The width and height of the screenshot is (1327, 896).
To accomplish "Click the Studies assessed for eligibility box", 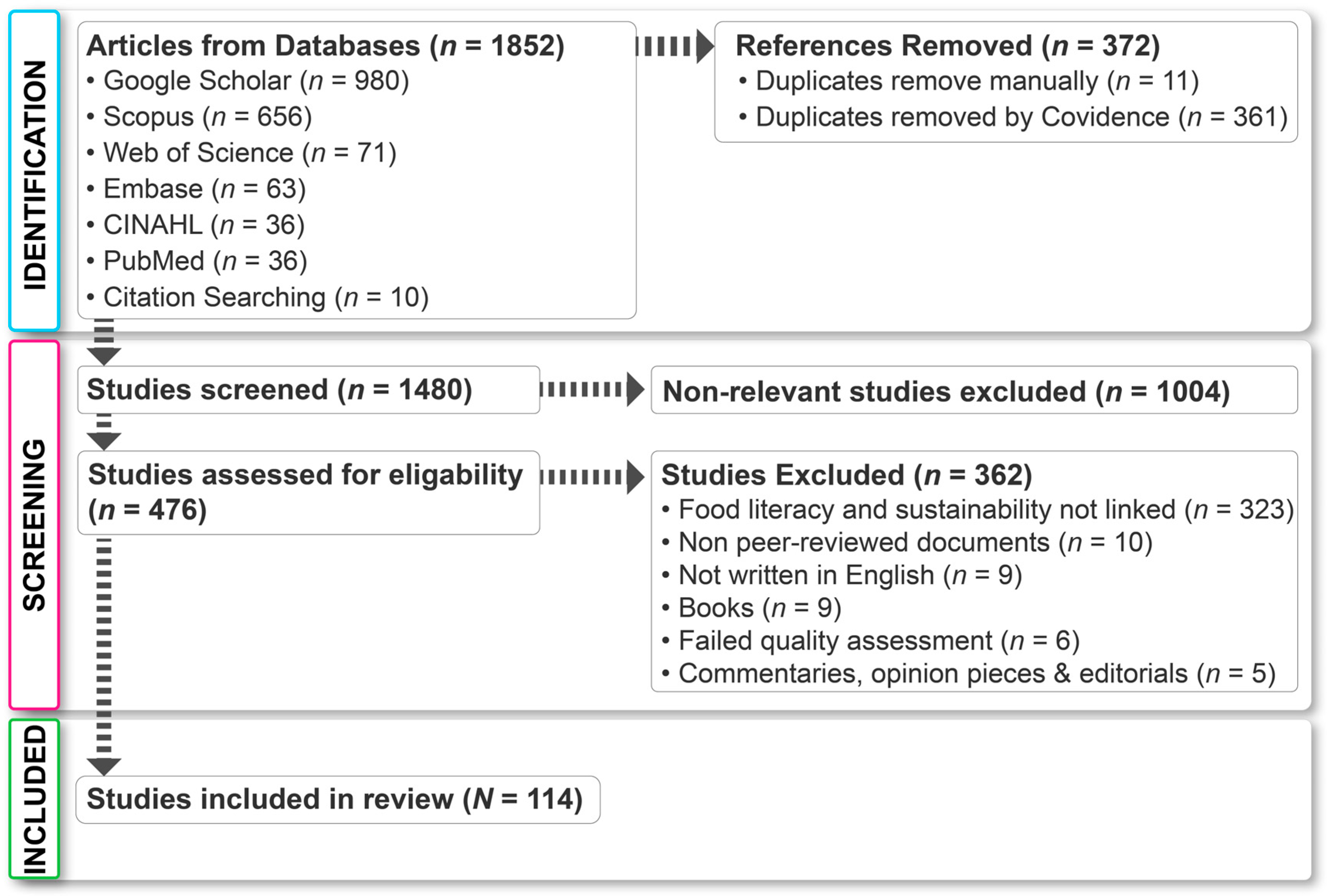I will pos(308,492).
